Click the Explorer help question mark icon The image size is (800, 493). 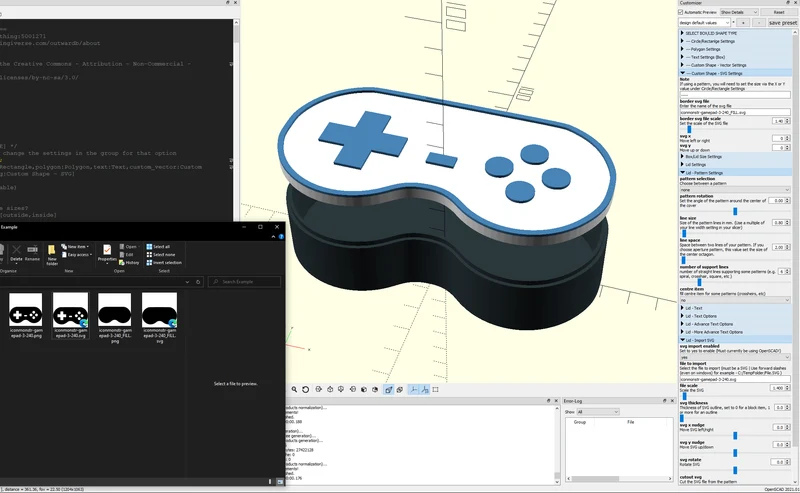[x=281, y=237]
